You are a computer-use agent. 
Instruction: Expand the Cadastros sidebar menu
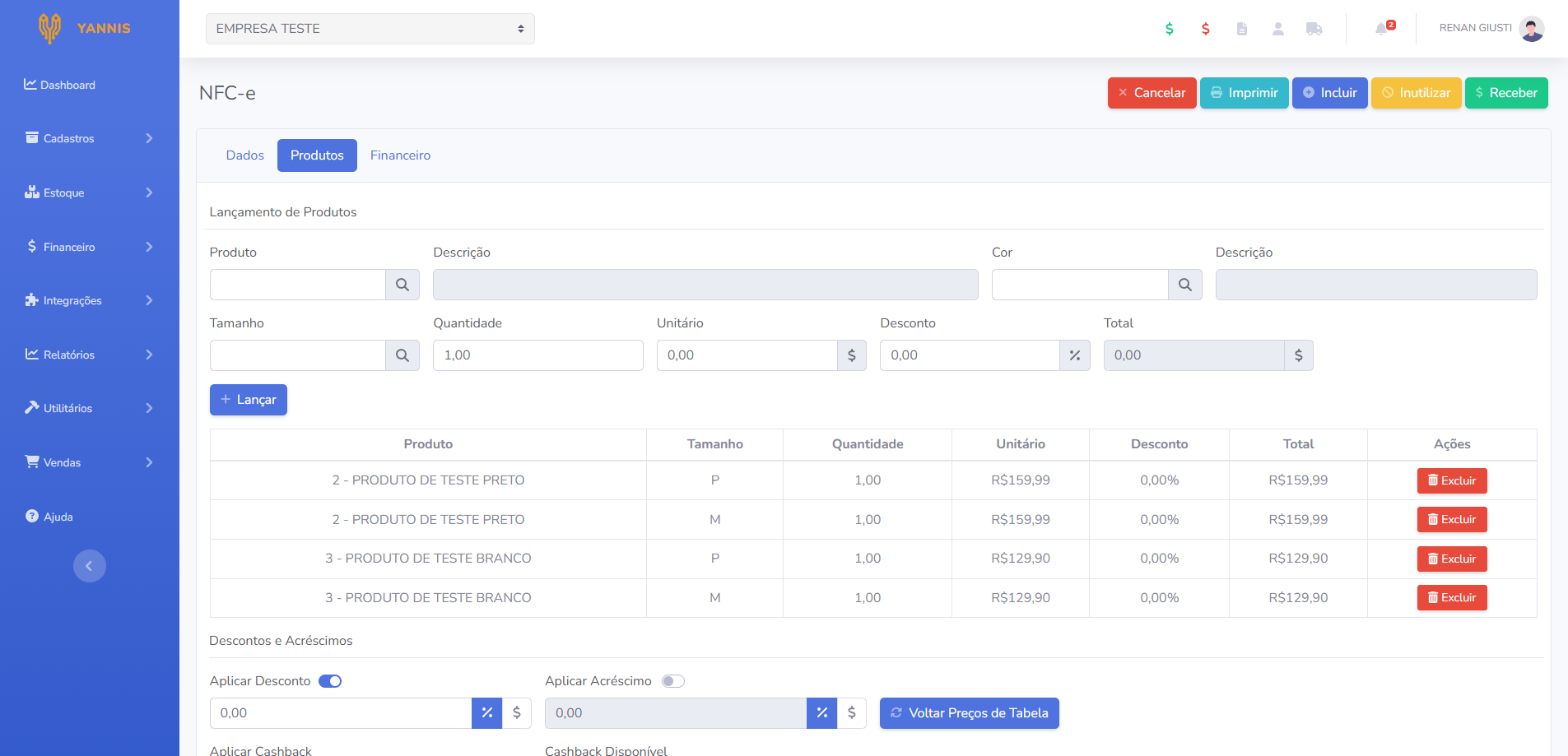[x=89, y=138]
